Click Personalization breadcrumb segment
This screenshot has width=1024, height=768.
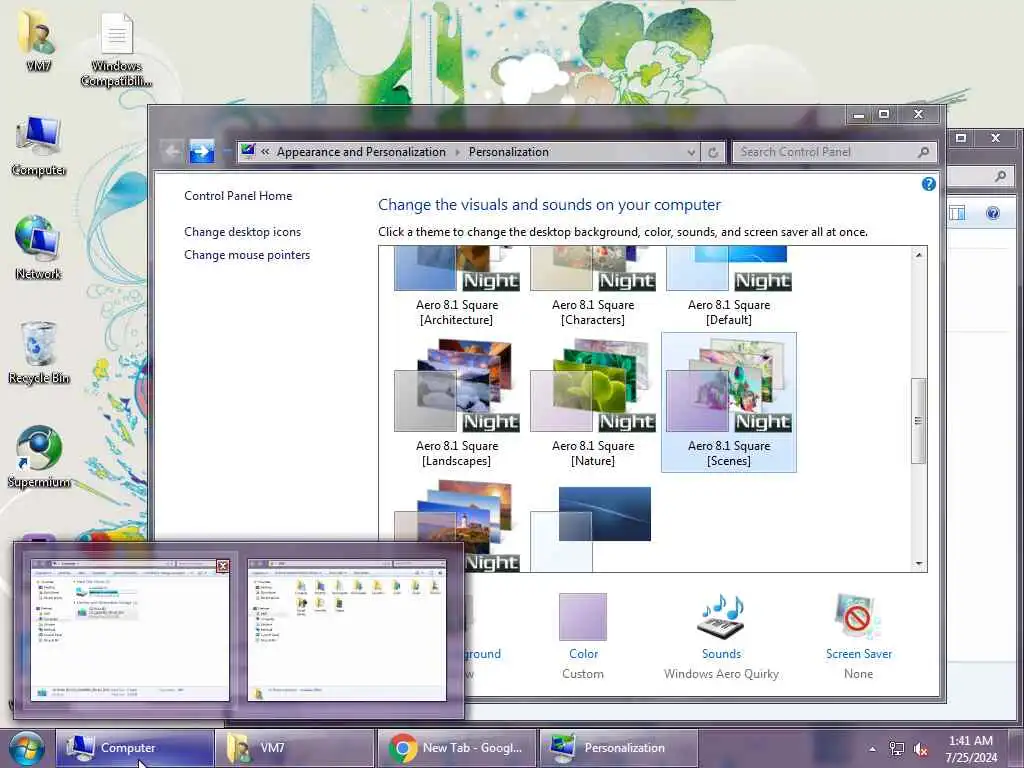point(509,152)
